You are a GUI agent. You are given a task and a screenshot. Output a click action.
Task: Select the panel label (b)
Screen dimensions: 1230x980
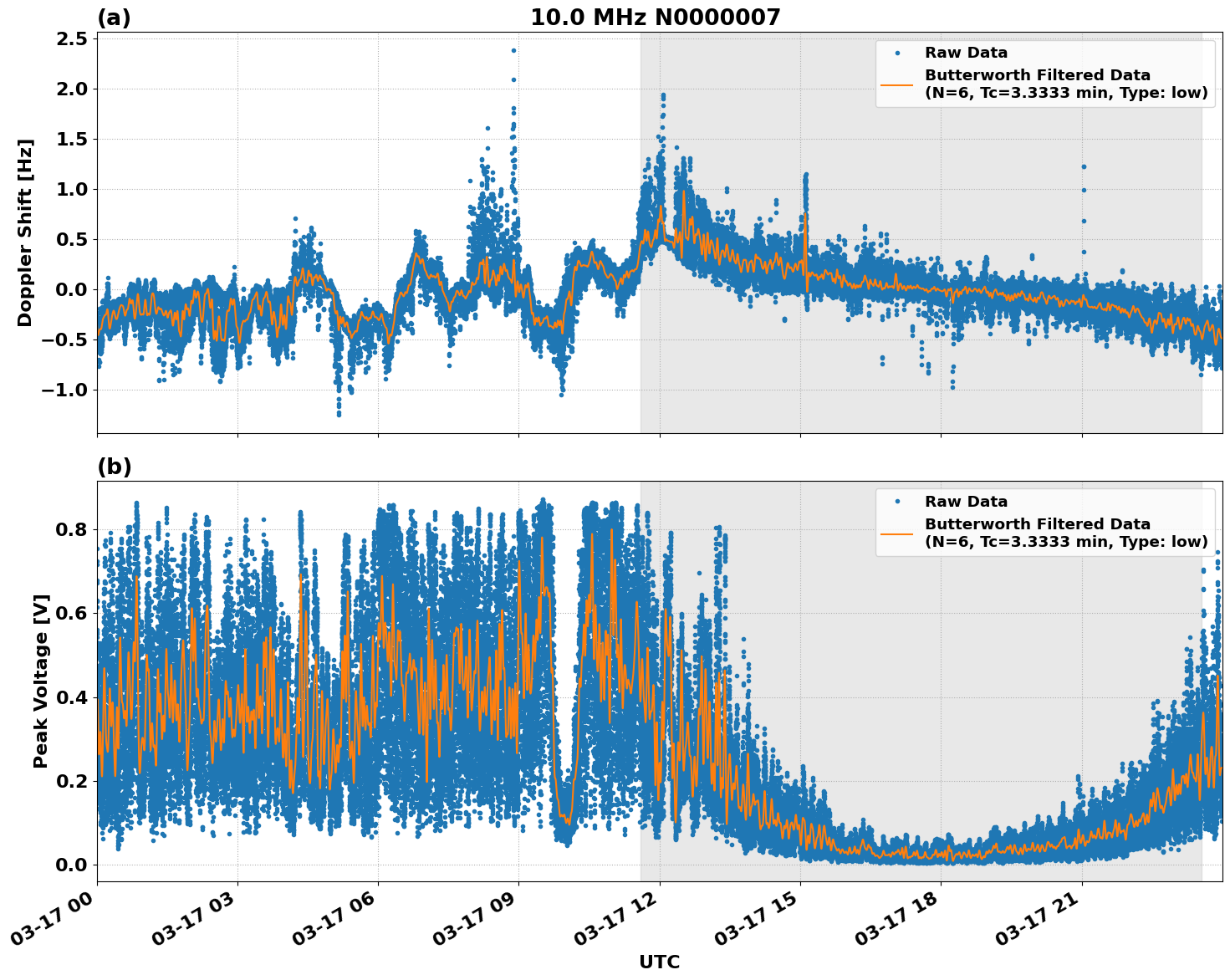pos(115,466)
